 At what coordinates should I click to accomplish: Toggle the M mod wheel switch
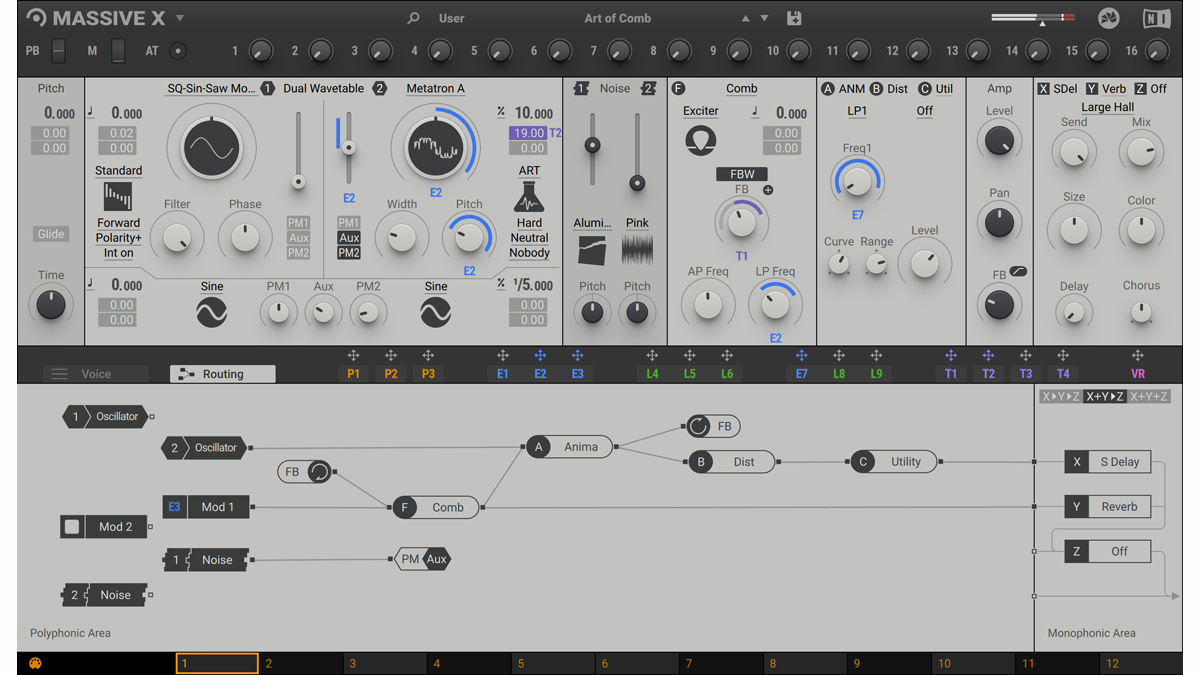[x=118, y=50]
